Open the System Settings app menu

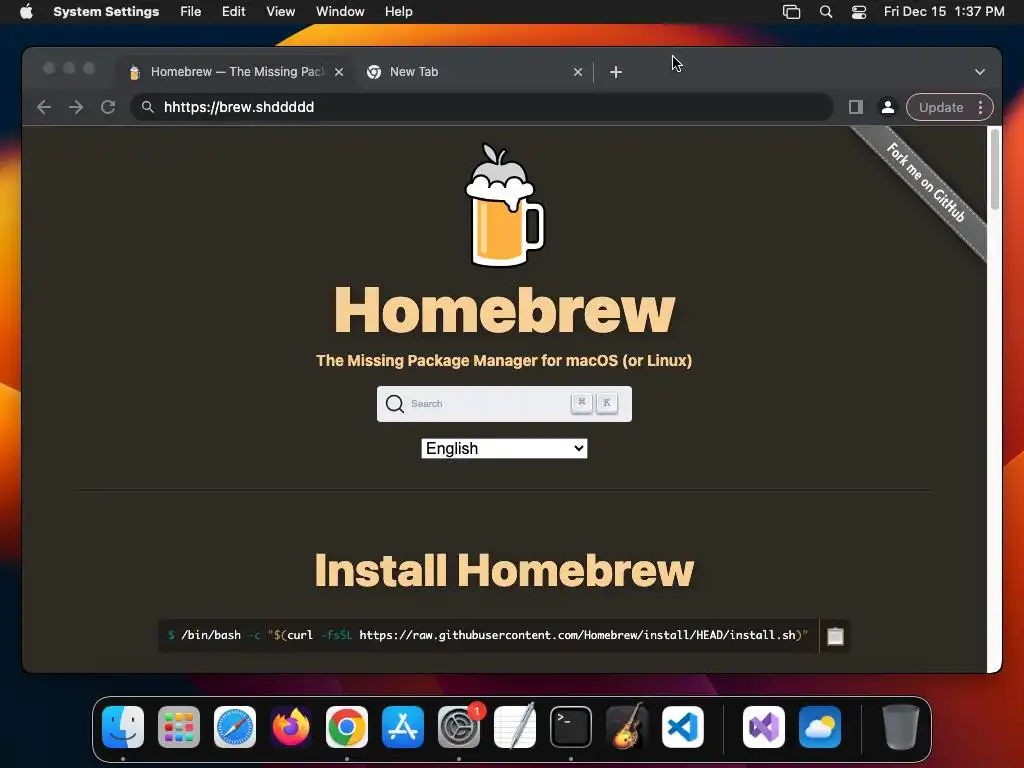coord(106,12)
